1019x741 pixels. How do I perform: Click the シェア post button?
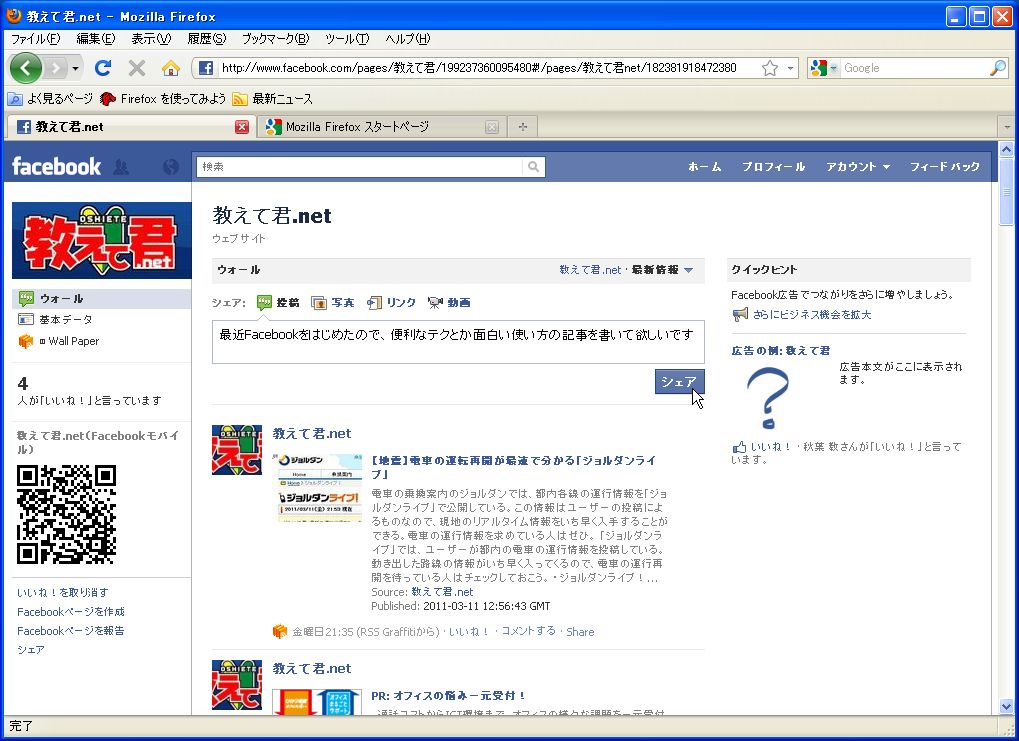(x=680, y=382)
